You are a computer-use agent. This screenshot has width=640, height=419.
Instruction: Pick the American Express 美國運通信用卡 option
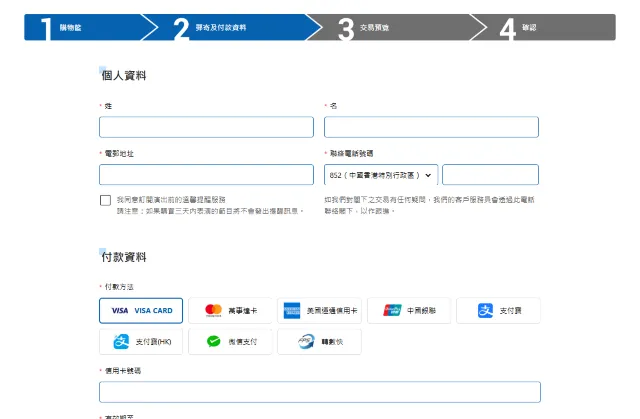pos(320,310)
